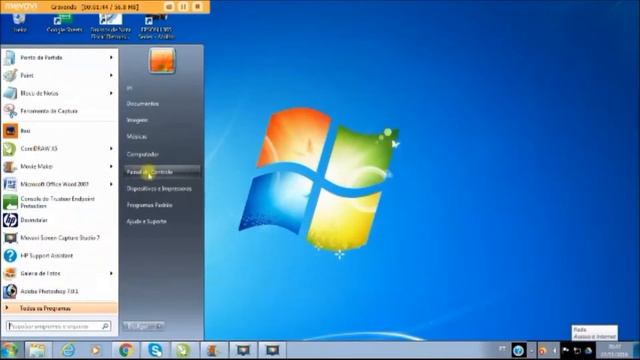Viewport: 640px width, 360px height.
Task: Open Windows Explorer from taskbar
Action: pos(38,350)
